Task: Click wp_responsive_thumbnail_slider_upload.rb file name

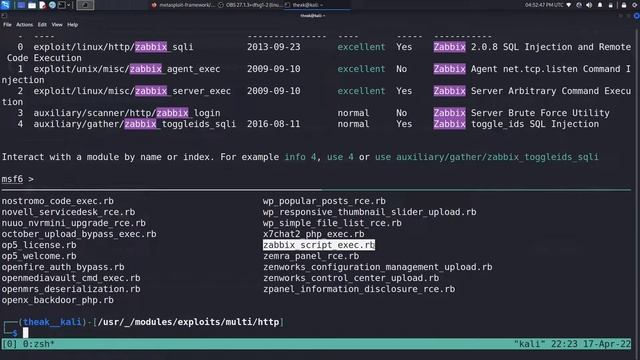Action: (369, 212)
